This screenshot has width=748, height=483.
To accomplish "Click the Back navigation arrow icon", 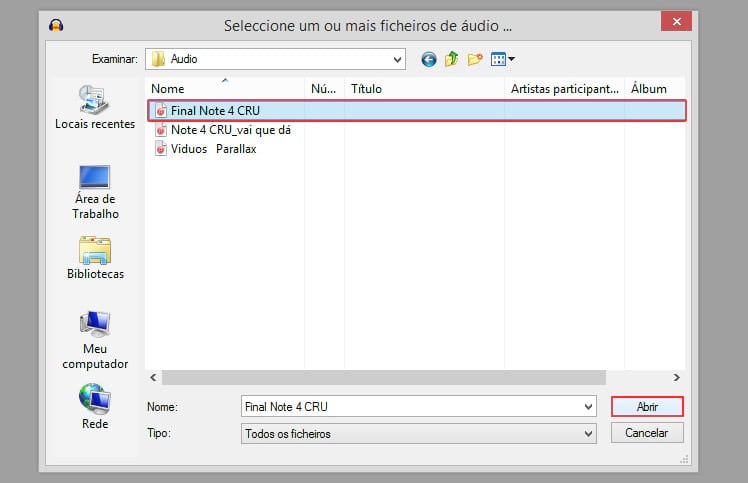I will pyautogui.click(x=428, y=59).
